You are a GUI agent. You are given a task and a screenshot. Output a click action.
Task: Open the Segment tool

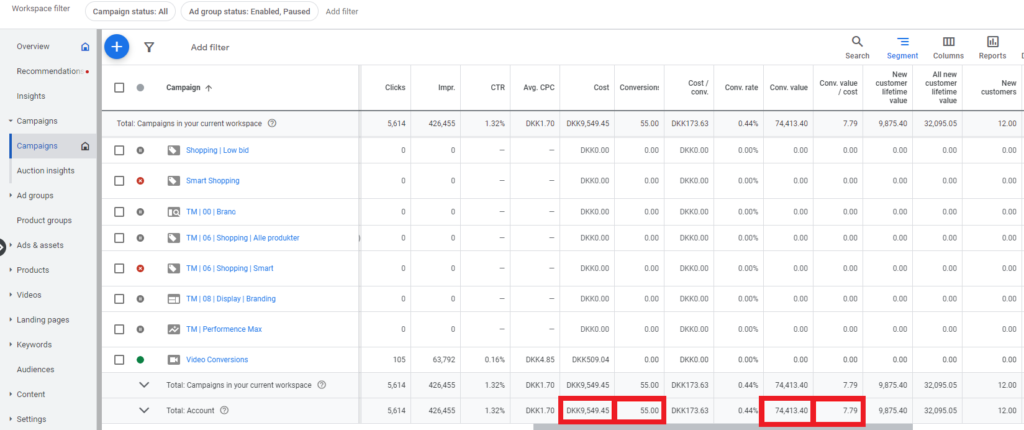click(x=902, y=42)
